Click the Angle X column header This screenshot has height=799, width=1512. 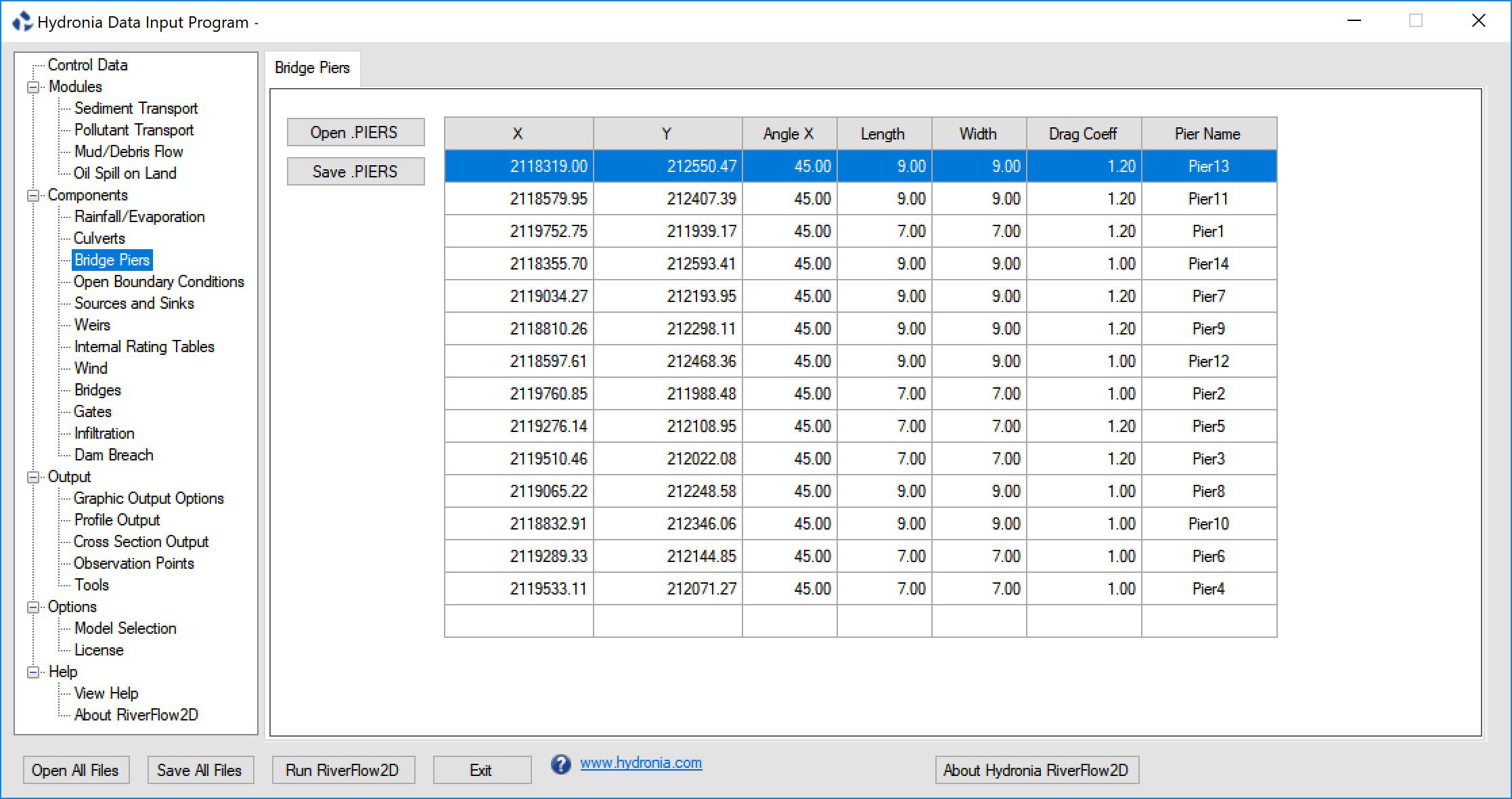790,133
